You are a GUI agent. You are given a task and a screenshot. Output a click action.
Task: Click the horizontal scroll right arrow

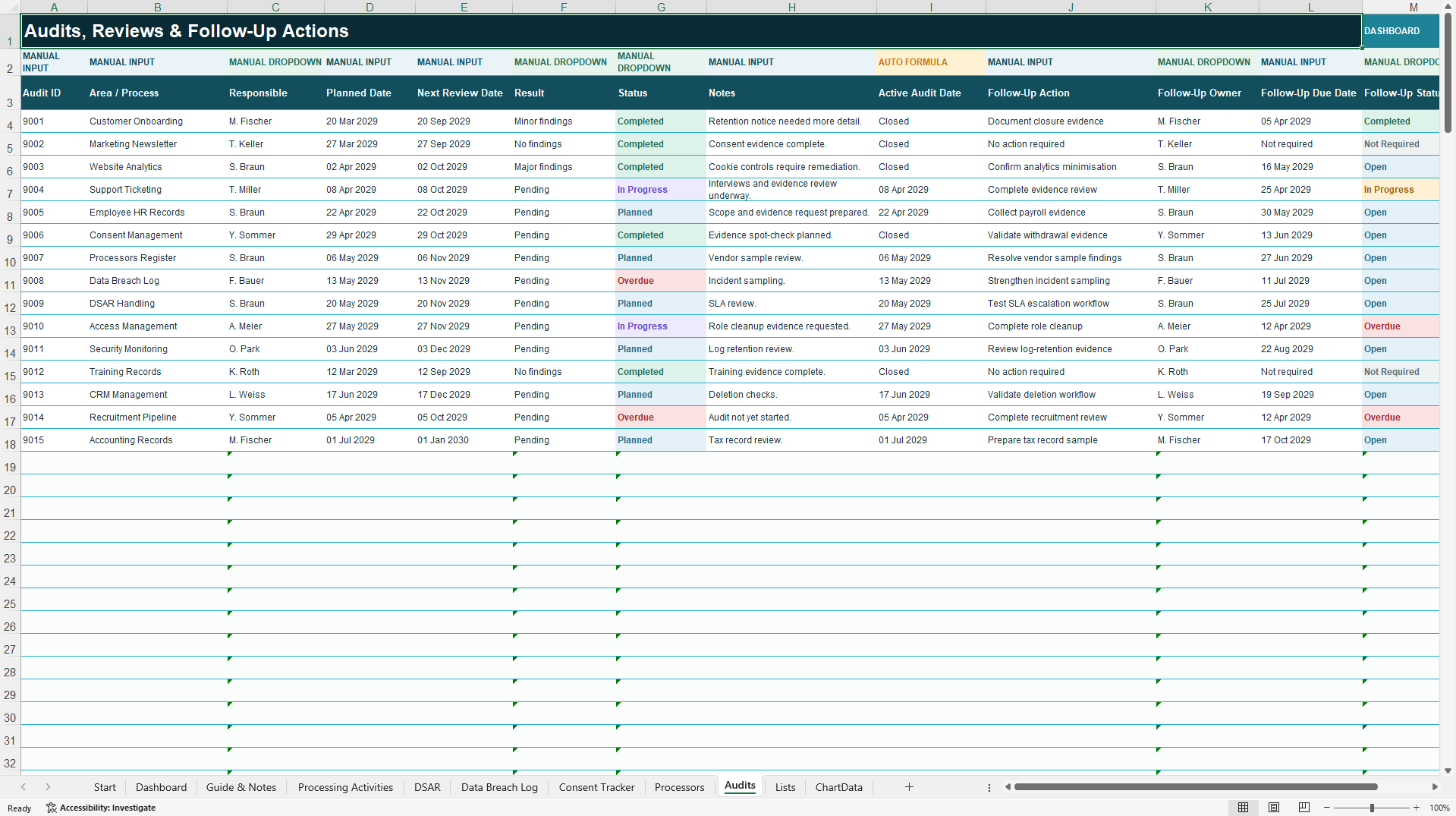[1435, 787]
